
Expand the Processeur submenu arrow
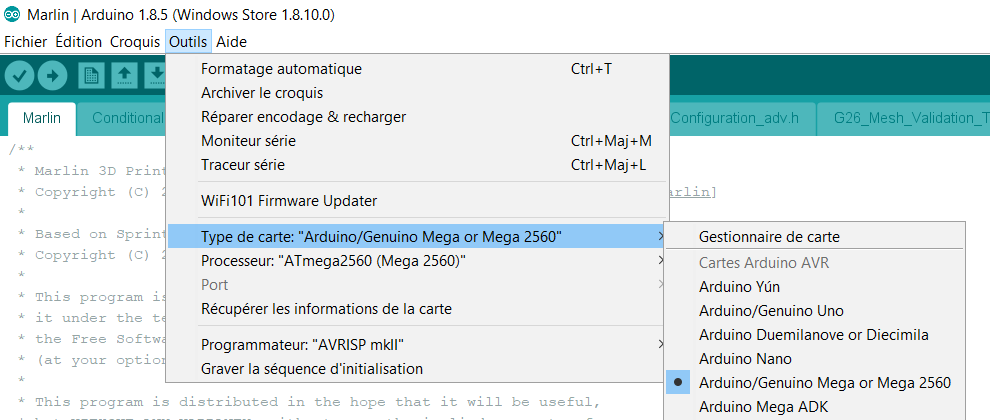click(659, 261)
